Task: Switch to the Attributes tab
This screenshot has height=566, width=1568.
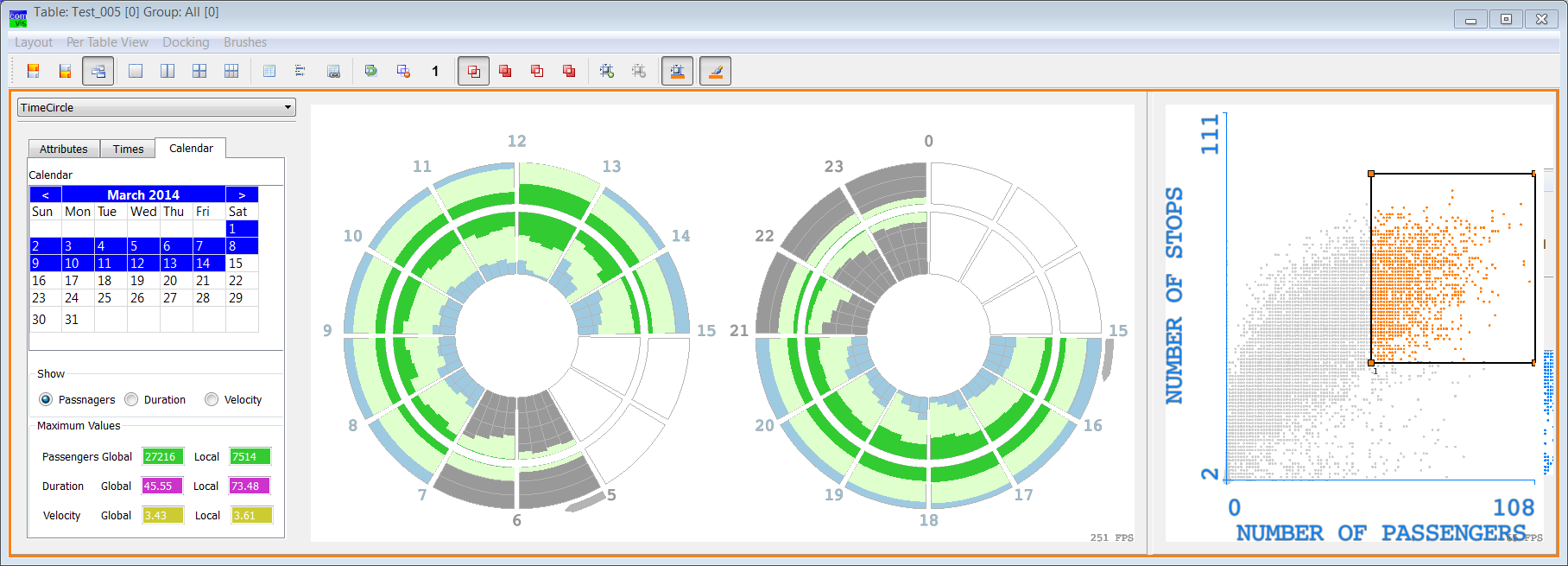Action: pyautogui.click(x=64, y=149)
